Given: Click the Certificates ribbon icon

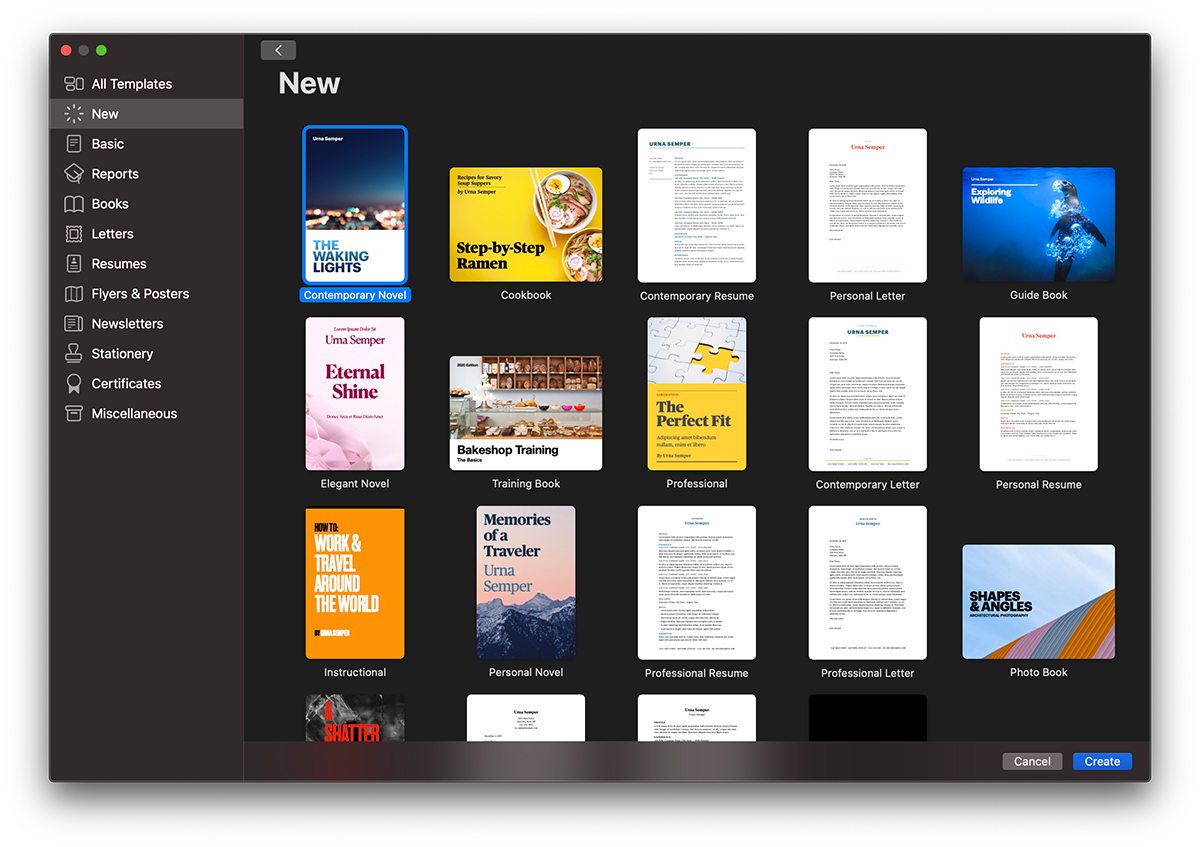Looking at the screenshot, I should click(x=74, y=384).
